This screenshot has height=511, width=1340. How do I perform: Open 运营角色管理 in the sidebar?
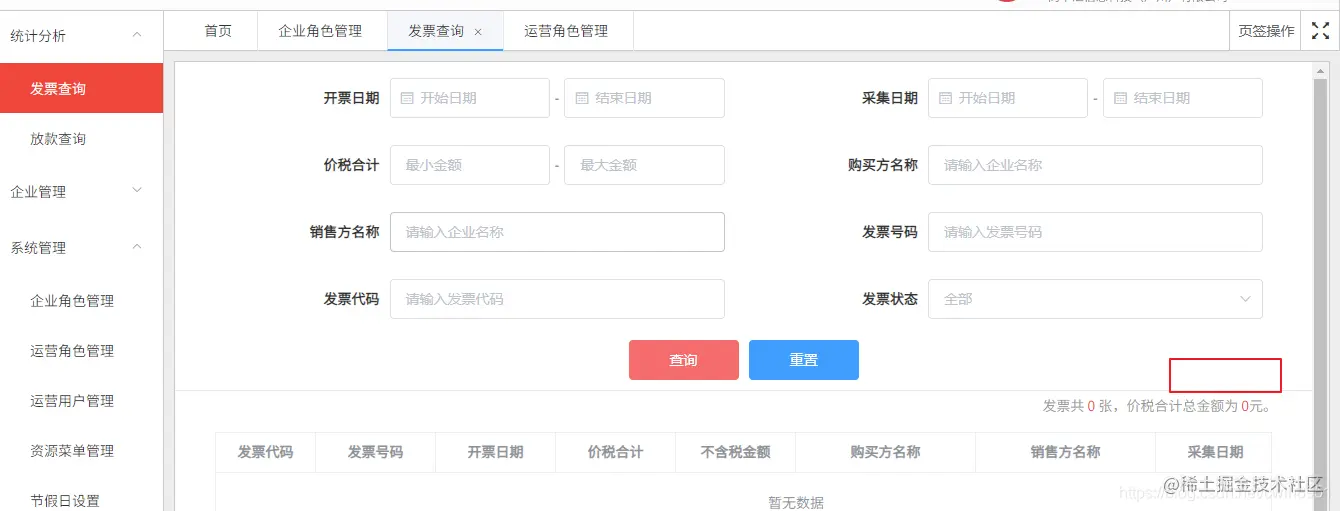[x=81, y=350]
